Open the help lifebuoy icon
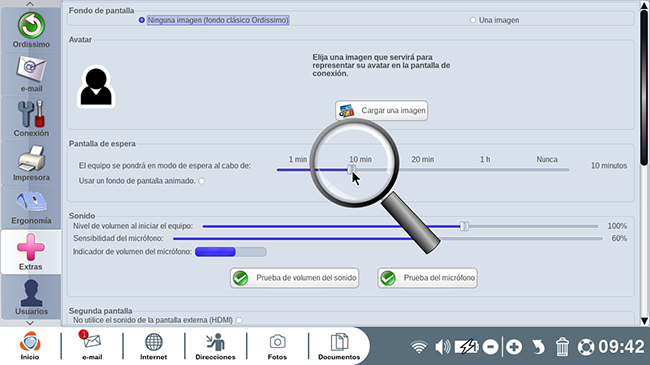 click(x=586, y=347)
